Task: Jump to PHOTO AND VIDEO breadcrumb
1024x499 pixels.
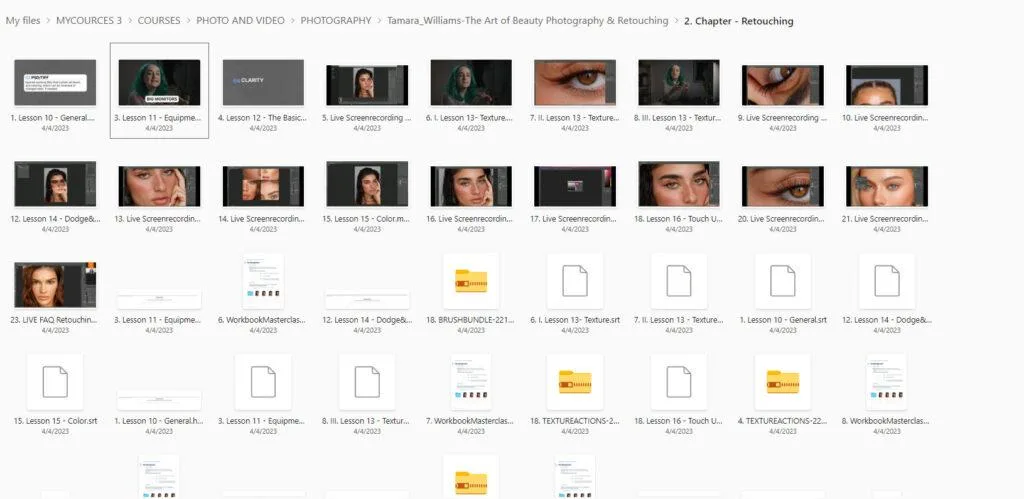Action: pos(239,20)
